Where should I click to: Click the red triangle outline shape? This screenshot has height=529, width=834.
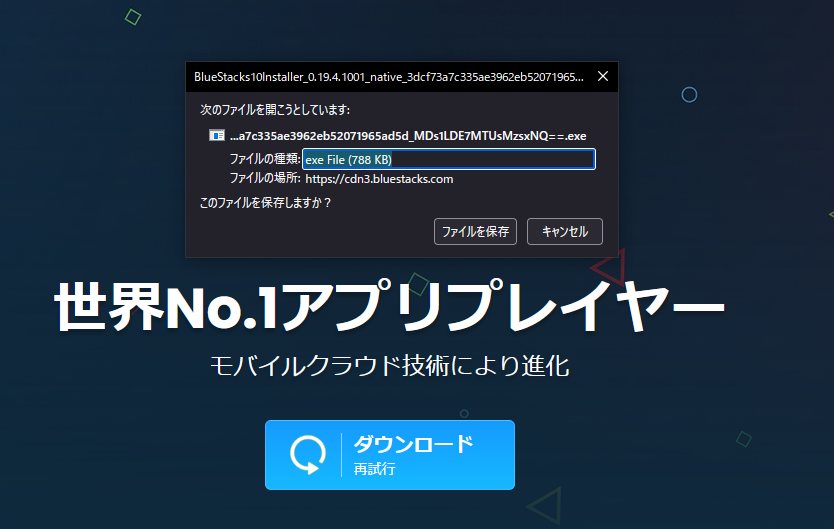point(607,266)
